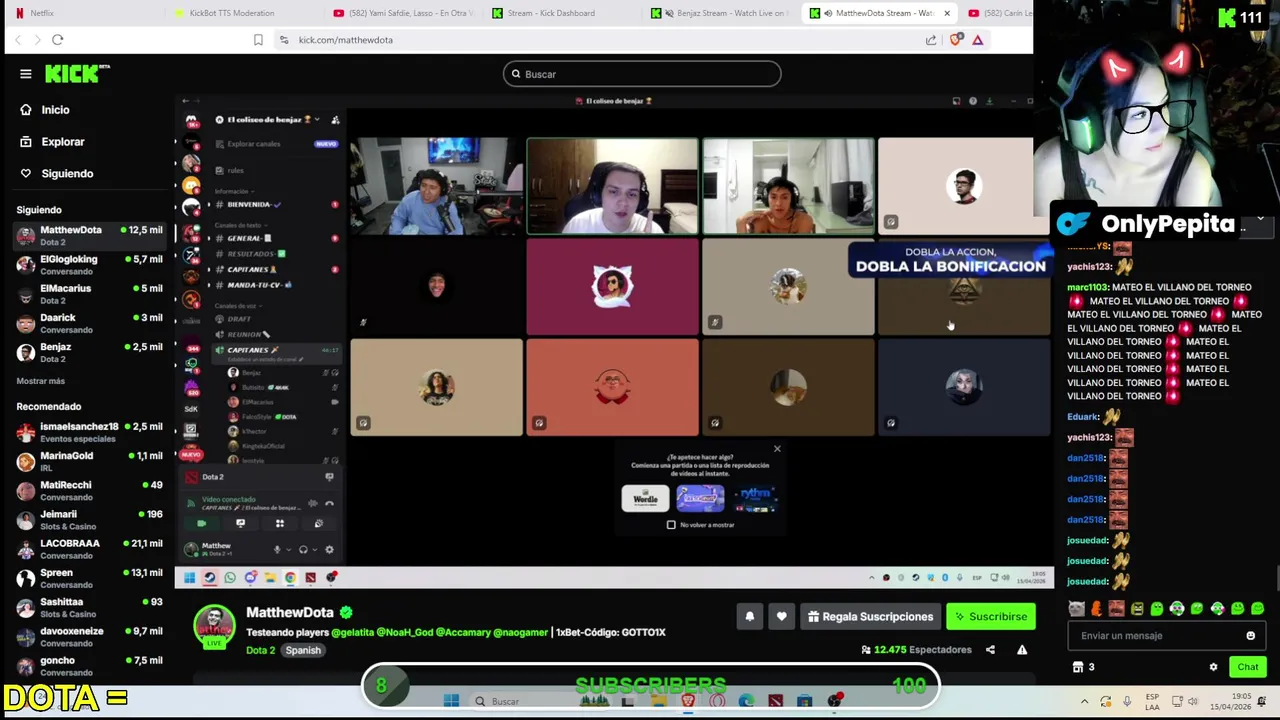Hang up Discord voice call

coord(329,504)
